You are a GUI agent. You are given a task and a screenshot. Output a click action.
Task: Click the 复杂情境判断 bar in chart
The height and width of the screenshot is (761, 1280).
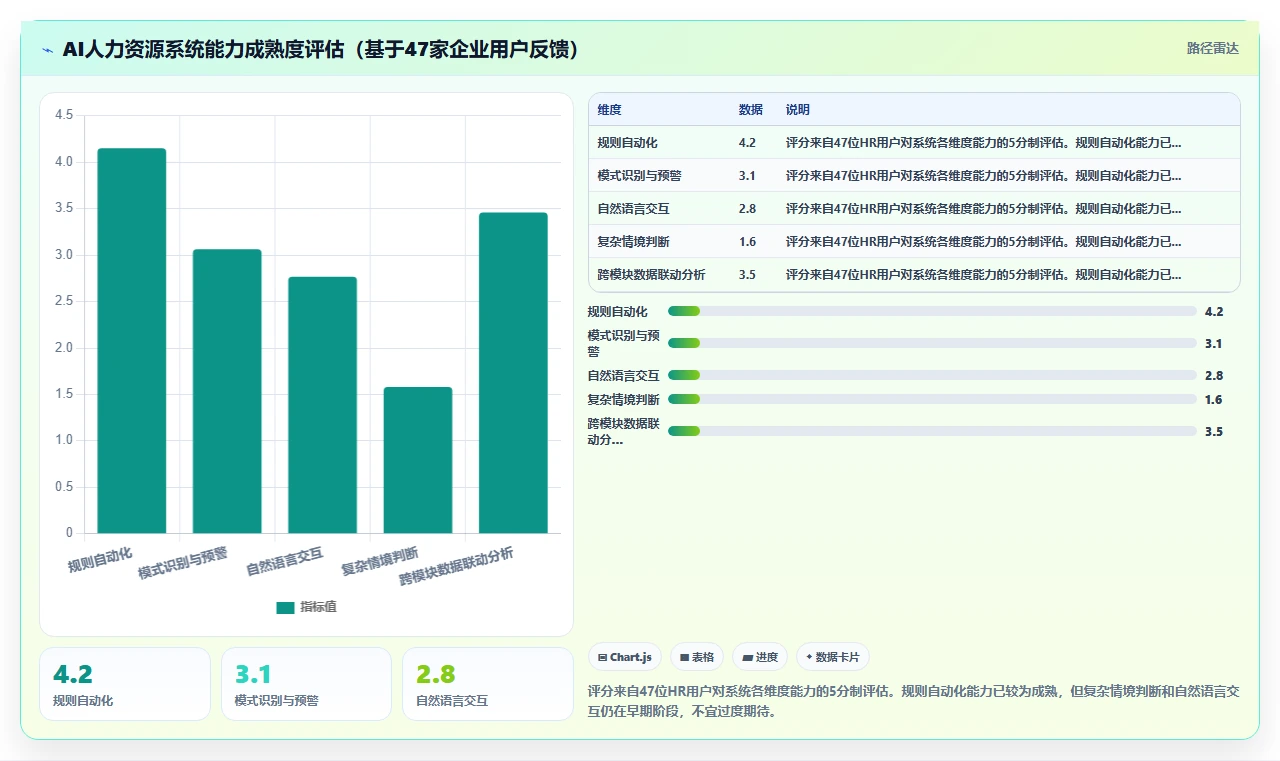(x=418, y=460)
